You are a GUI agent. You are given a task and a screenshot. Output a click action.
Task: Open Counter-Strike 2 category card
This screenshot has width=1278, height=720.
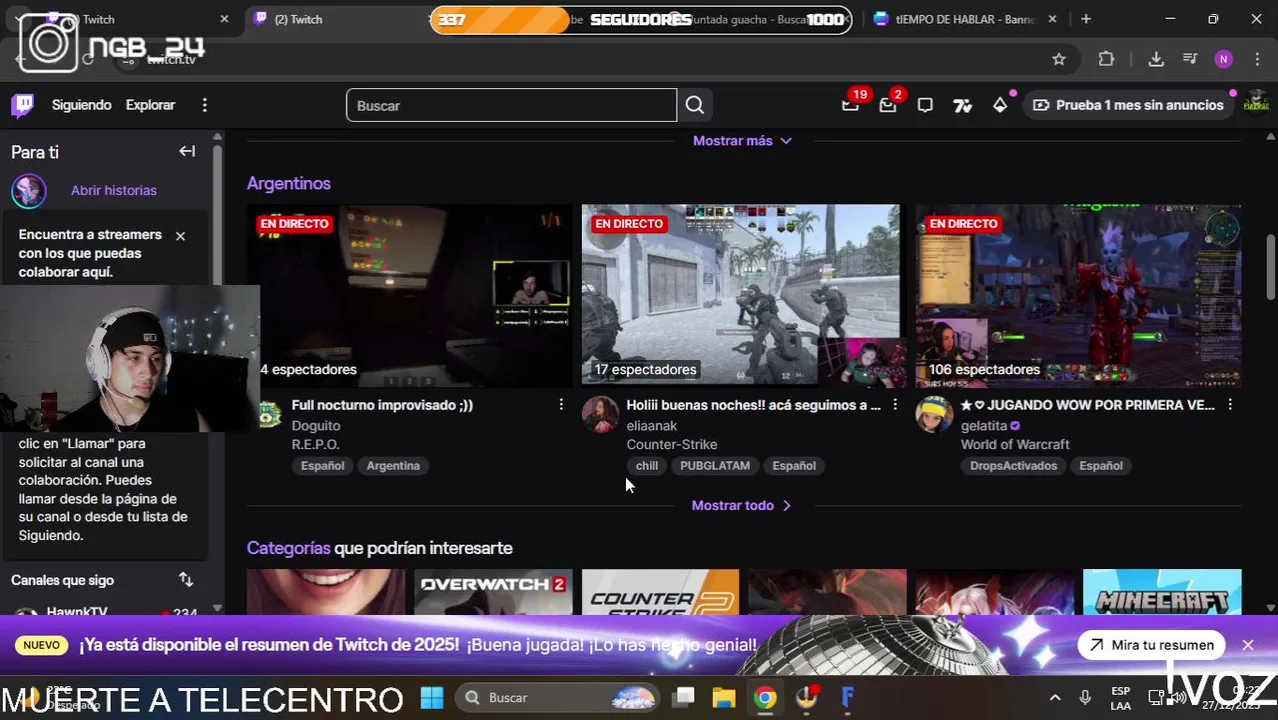click(660, 592)
